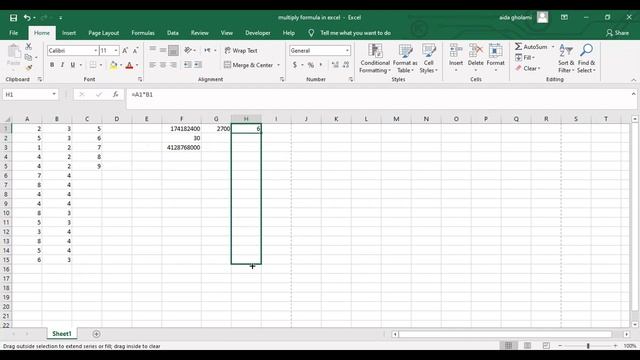
Task: Select cell F3 containing 4128768000
Action: click(x=182, y=147)
